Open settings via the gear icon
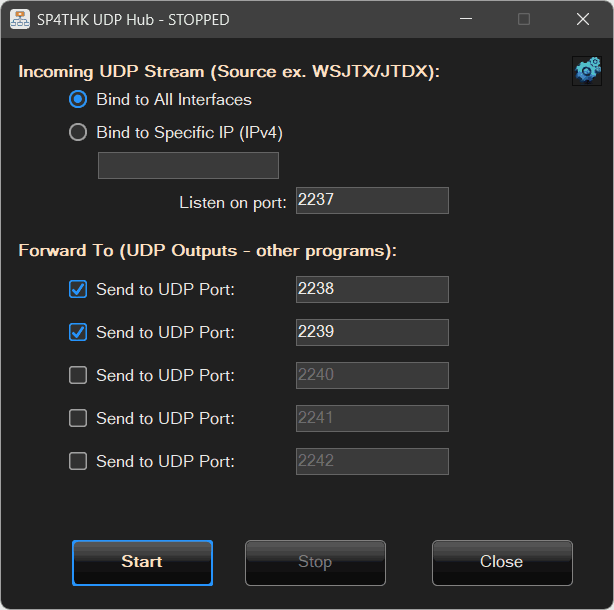Viewport: 614px width, 610px height. pyautogui.click(x=587, y=70)
